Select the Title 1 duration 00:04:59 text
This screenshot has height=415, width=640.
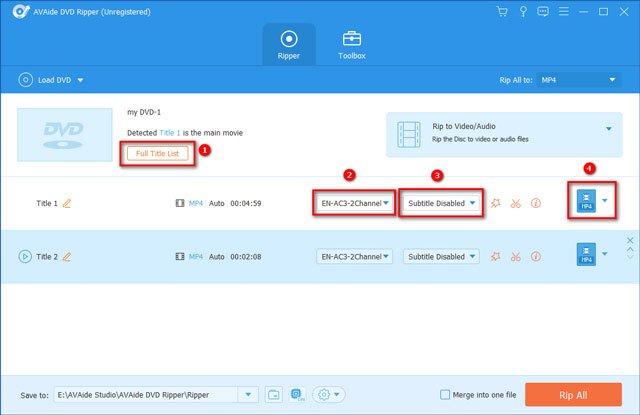tap(246, 203)
